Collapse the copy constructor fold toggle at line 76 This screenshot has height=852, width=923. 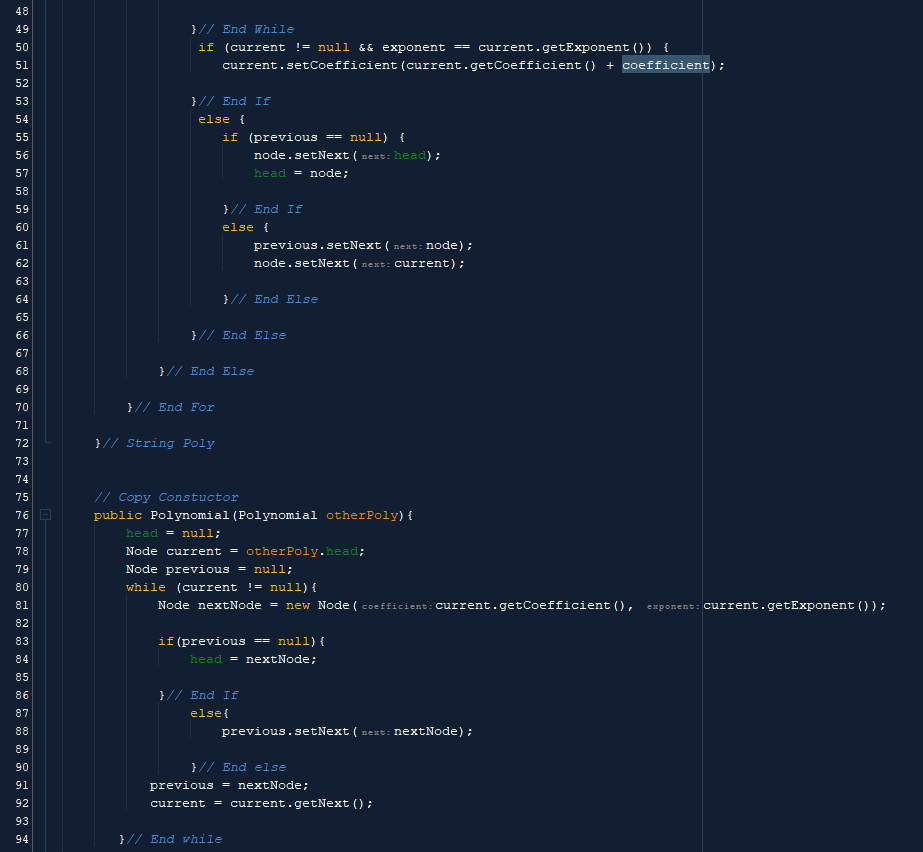pyautogui.click(x=45, y=515)
